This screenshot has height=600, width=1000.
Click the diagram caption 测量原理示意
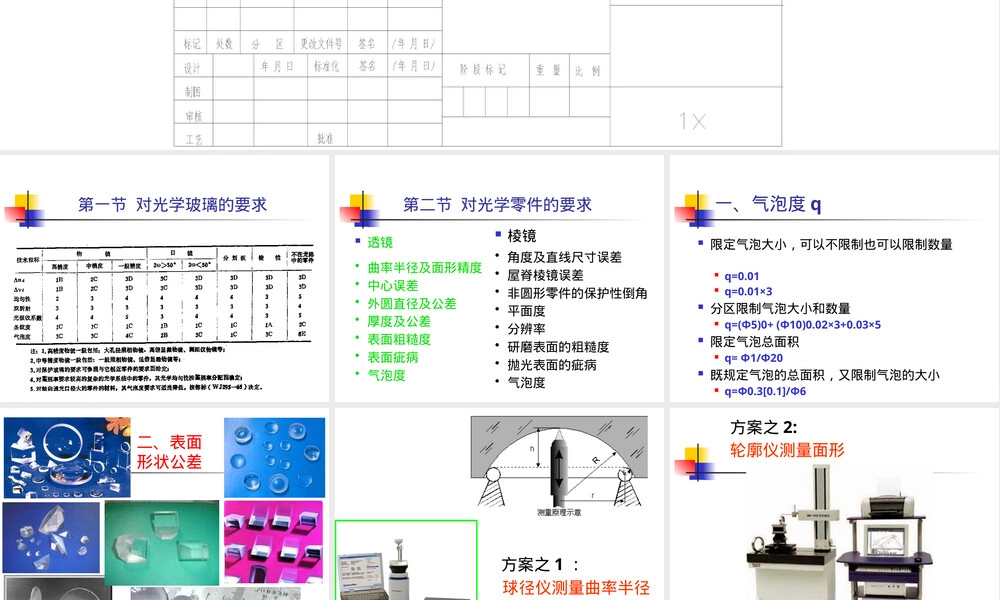click(x=559, y=512)
